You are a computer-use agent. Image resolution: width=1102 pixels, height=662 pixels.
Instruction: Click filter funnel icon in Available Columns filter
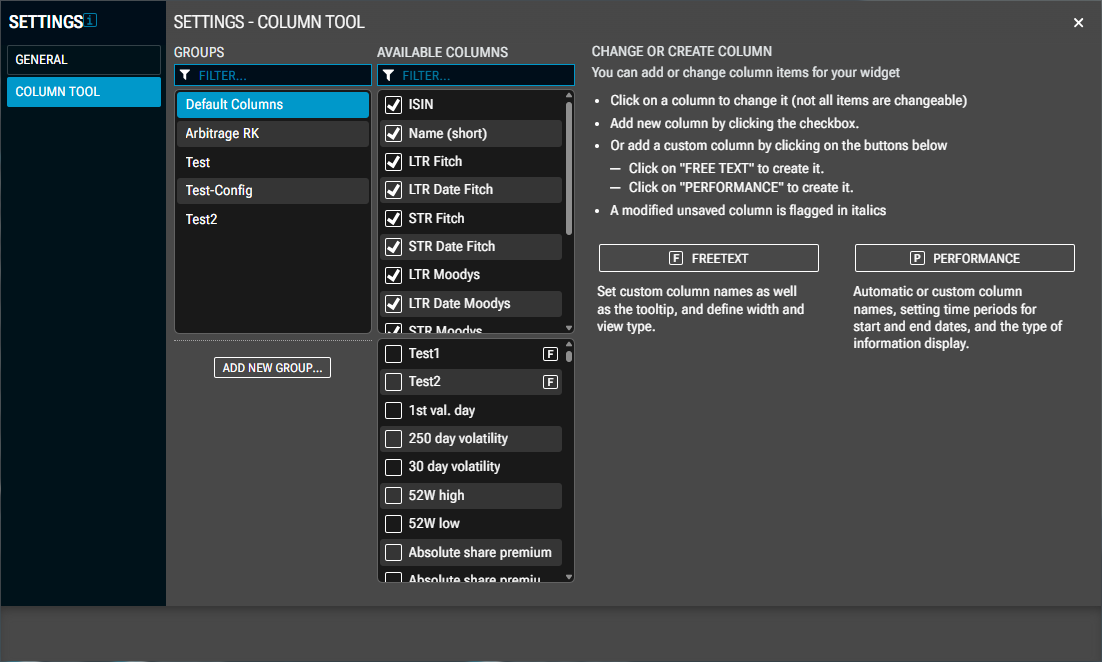tap(388, 75)
